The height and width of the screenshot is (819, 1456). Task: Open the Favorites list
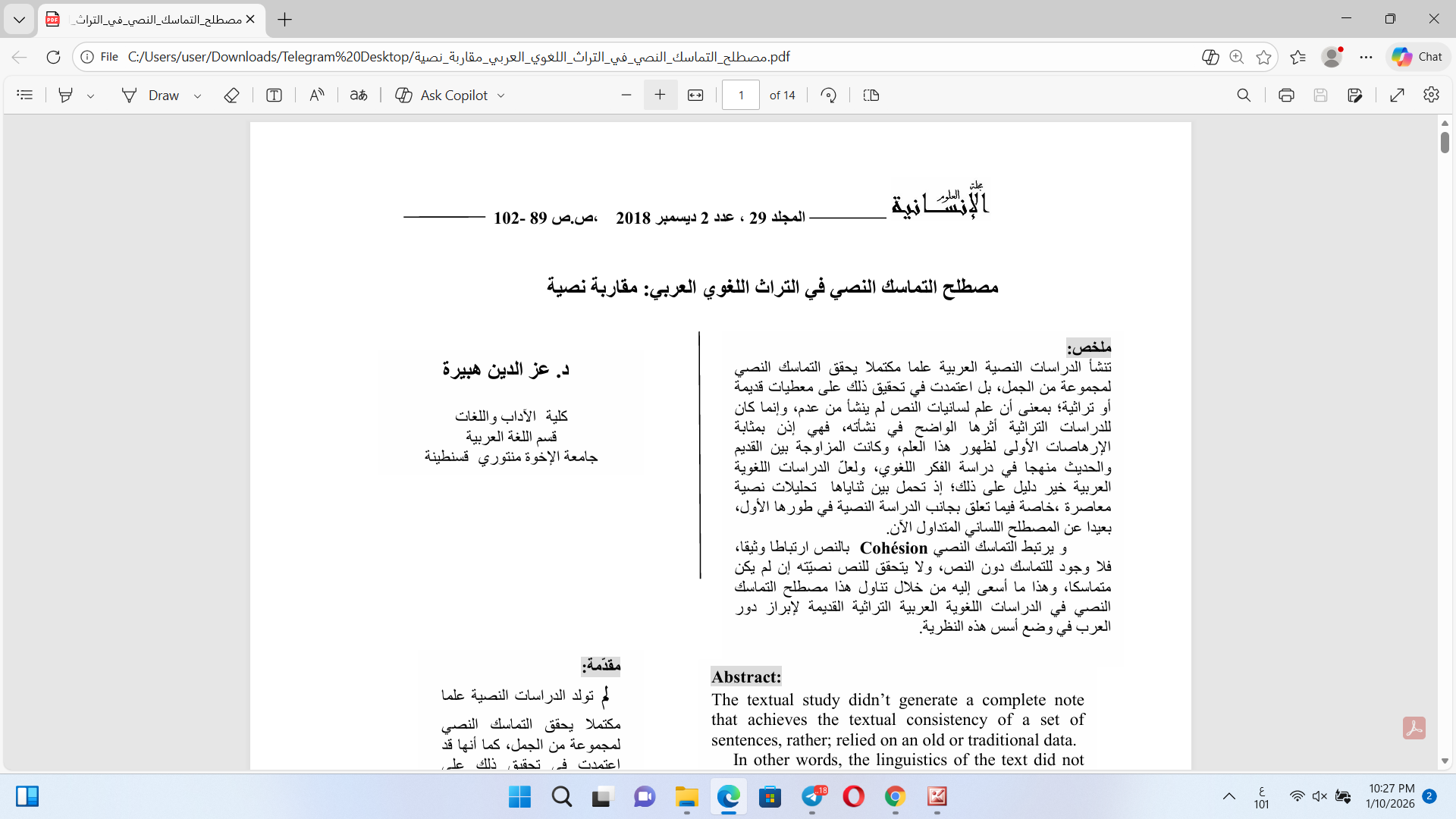[1298, 57]
